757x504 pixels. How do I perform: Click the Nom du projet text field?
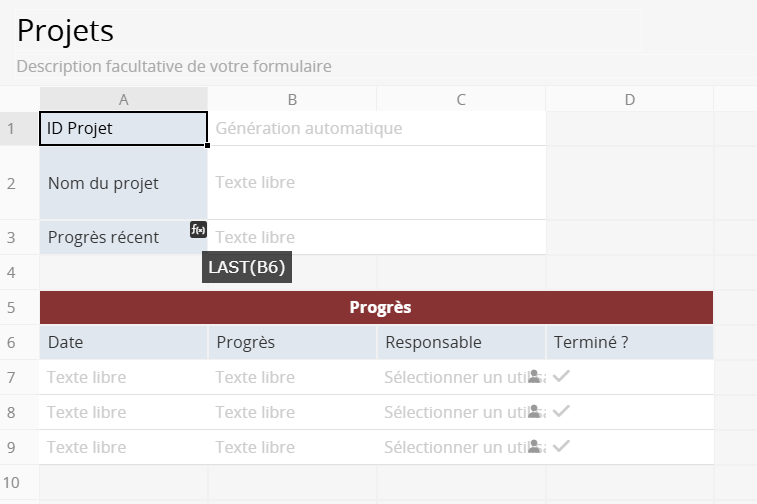point(376,183)
